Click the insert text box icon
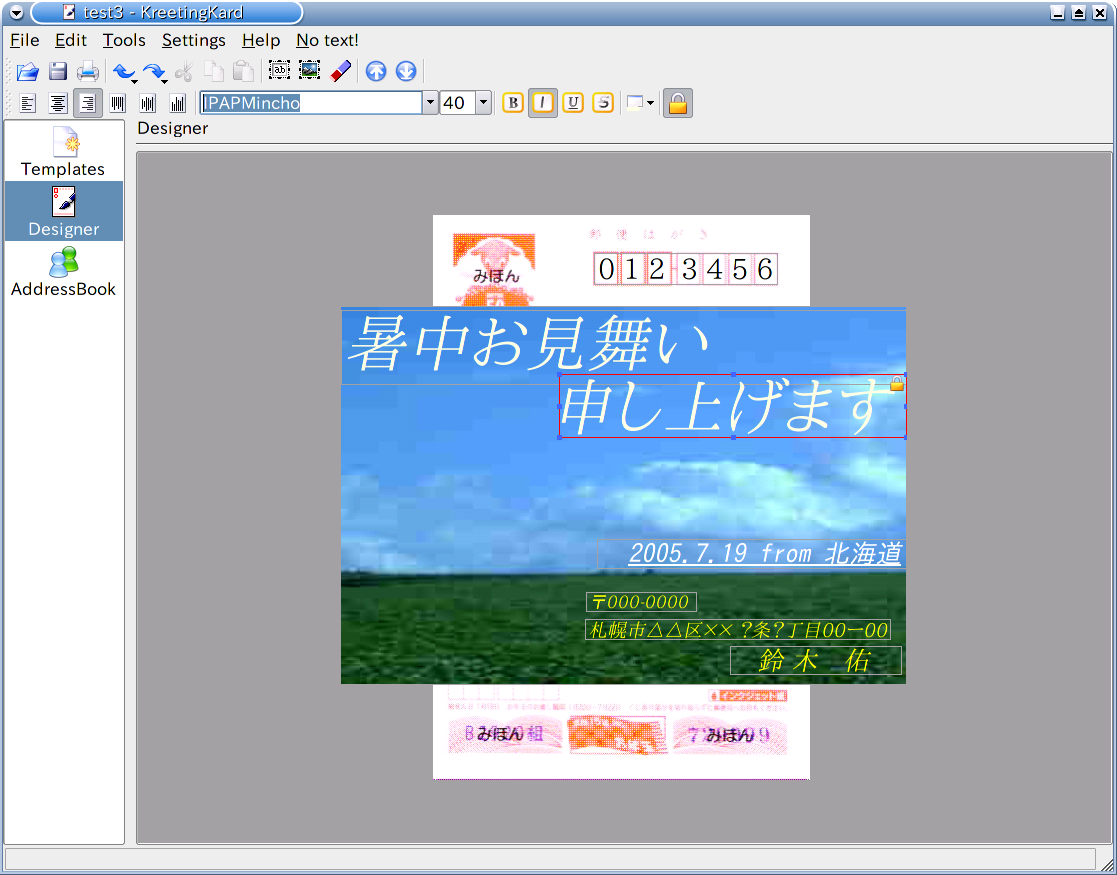Image resolution: width=1117 pixels, height=875 pixels. 279,71
